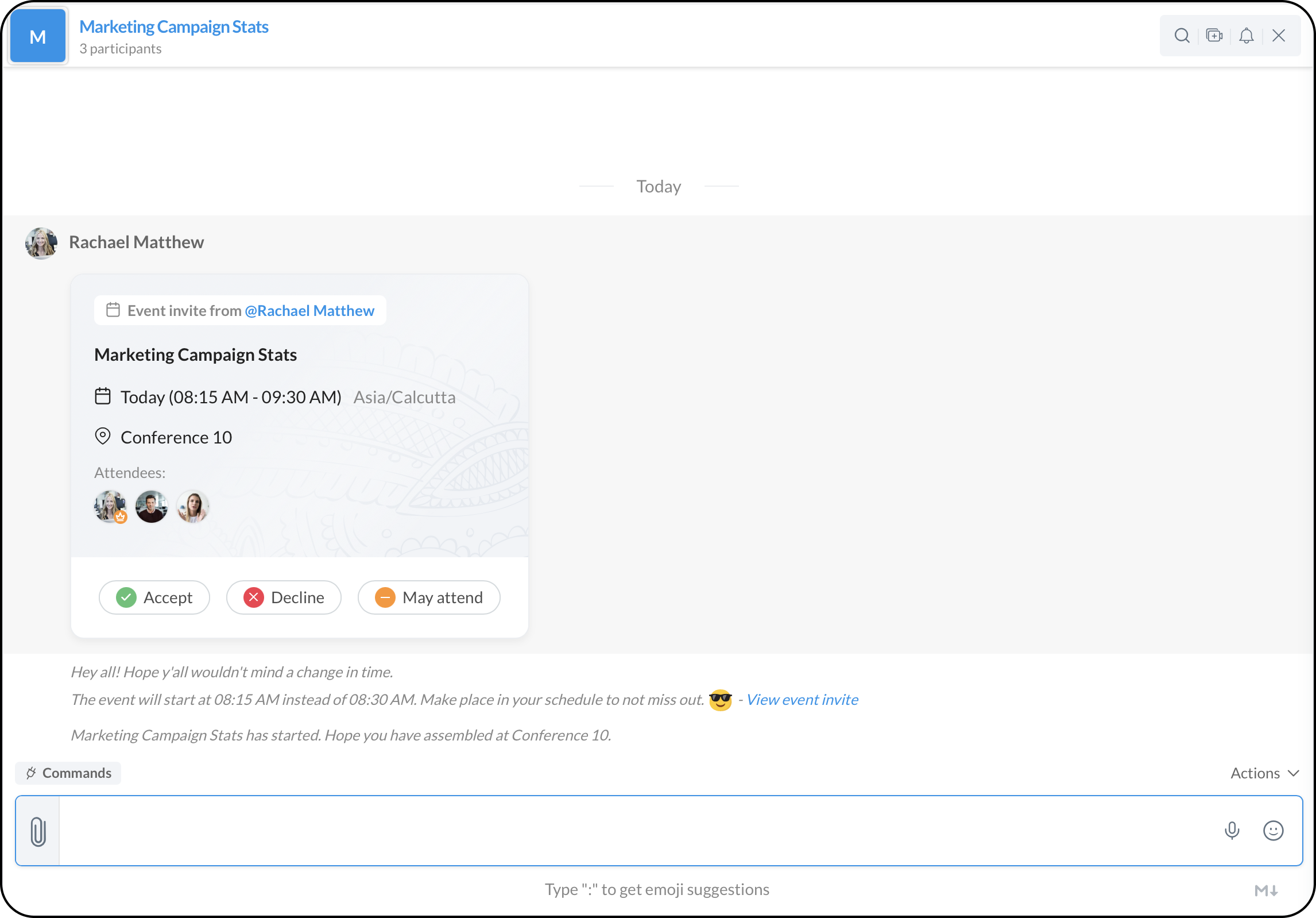Viewport: 1316px width, 918px height.
Task: Expand the Actions dropdown
Action: (x=1264, y=773)
